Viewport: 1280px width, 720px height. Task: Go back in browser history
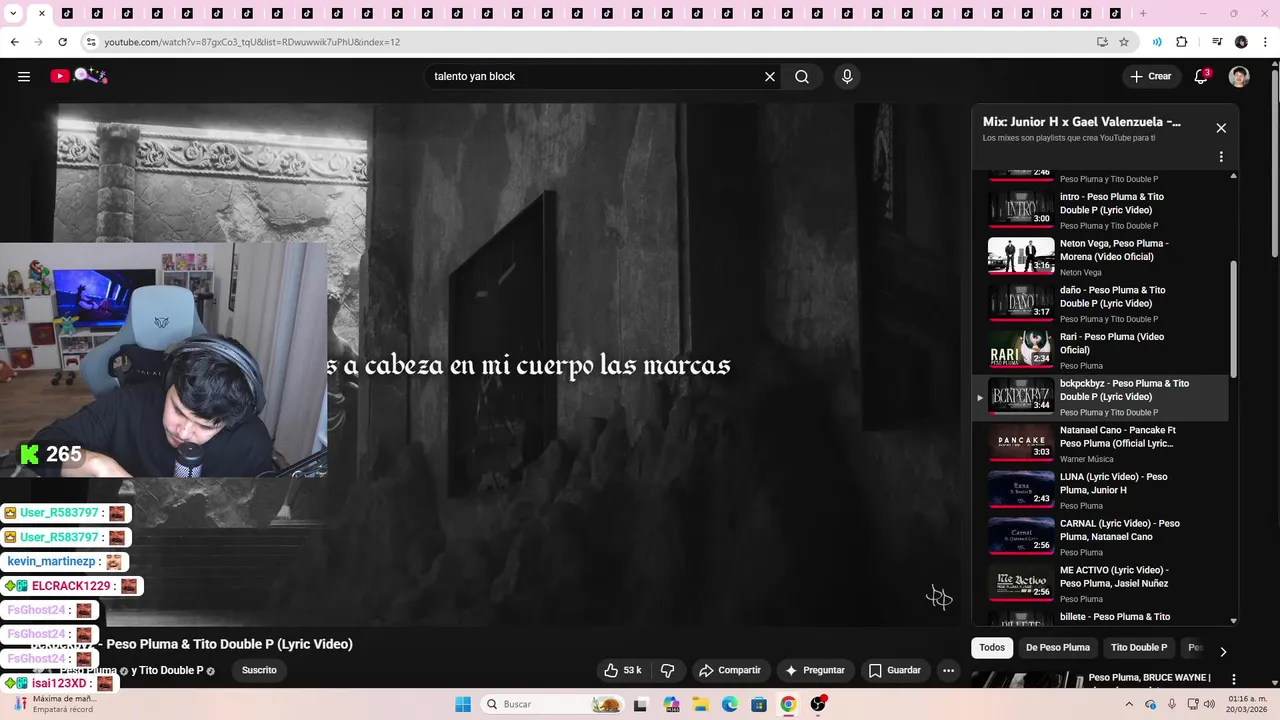[x=14, y=42]
